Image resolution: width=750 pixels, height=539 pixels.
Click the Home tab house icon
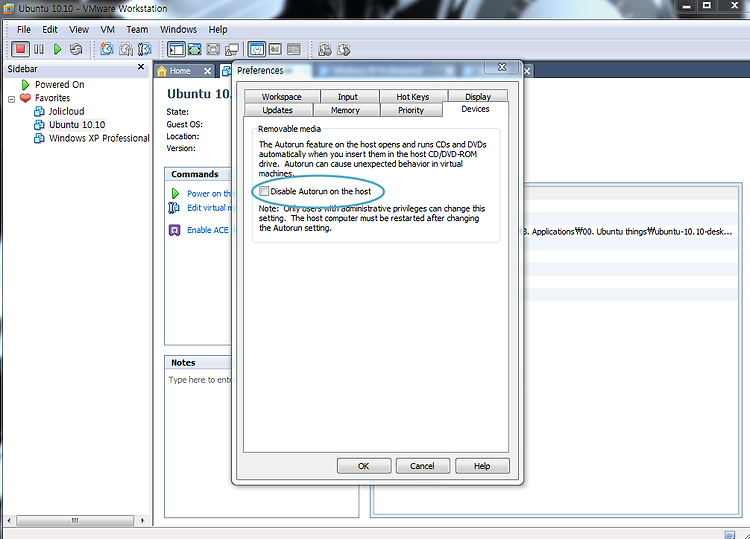click(x=162, y=71)
